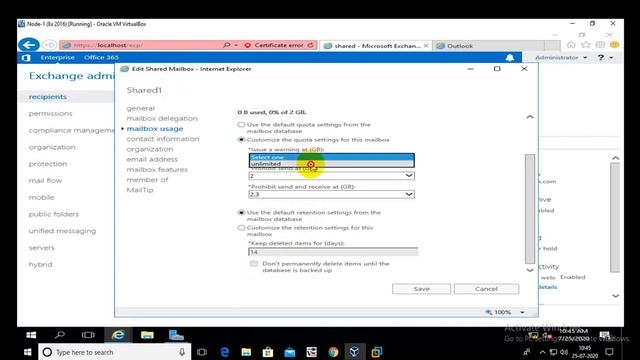
Task: Click the host taskbar search box
Action: pyautogui.click(x=115, y=352)
